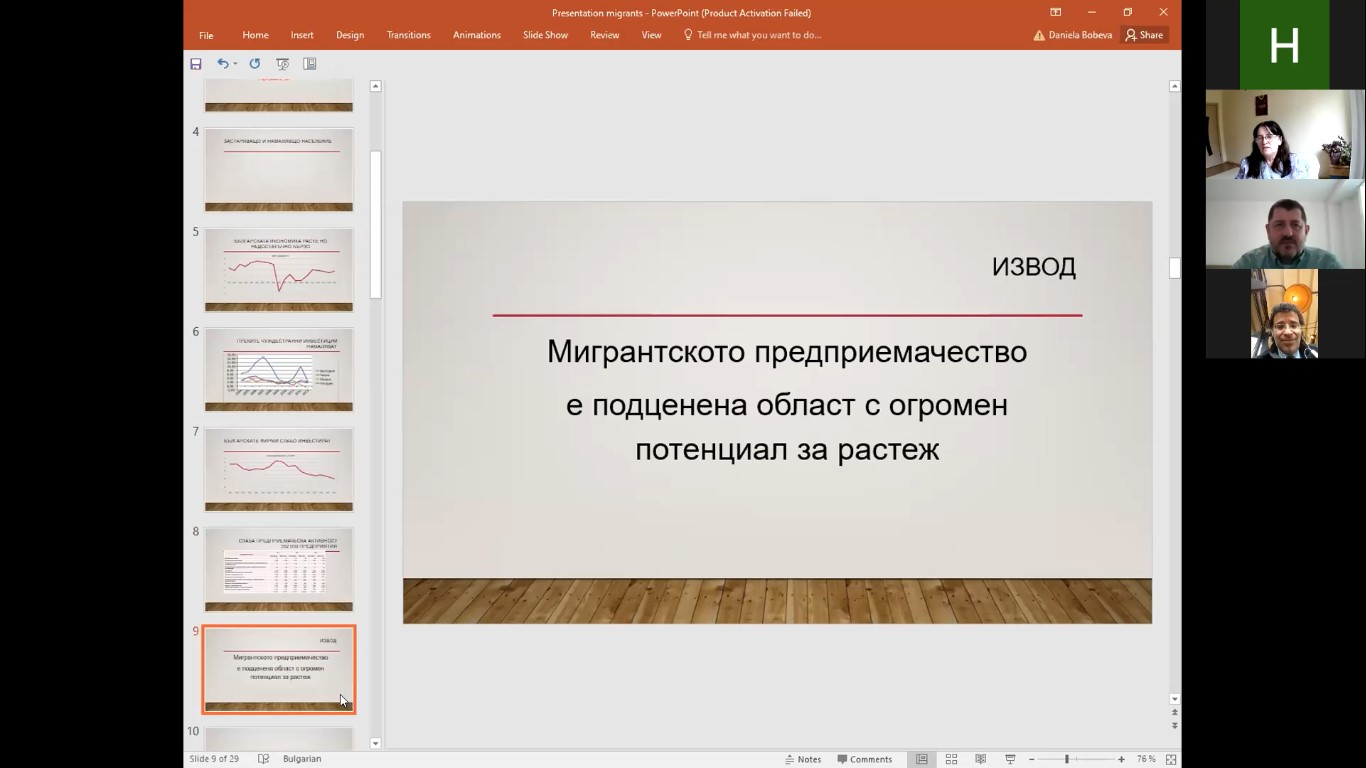Switch to Slide Sorter view
The width and height of the screenshot is (1366, 768).
951,759
